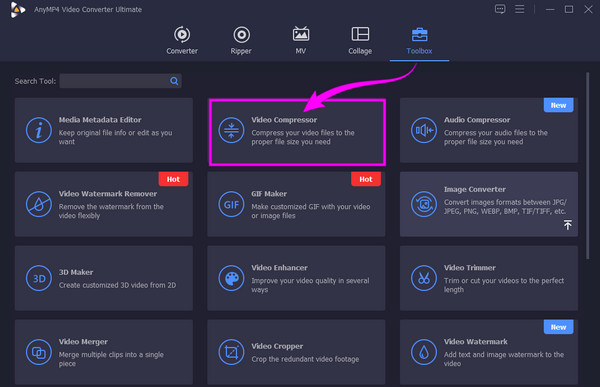Click the Video Watermark Remover icon
Viewport: 600px width, 387px height.
coord(39,204)
